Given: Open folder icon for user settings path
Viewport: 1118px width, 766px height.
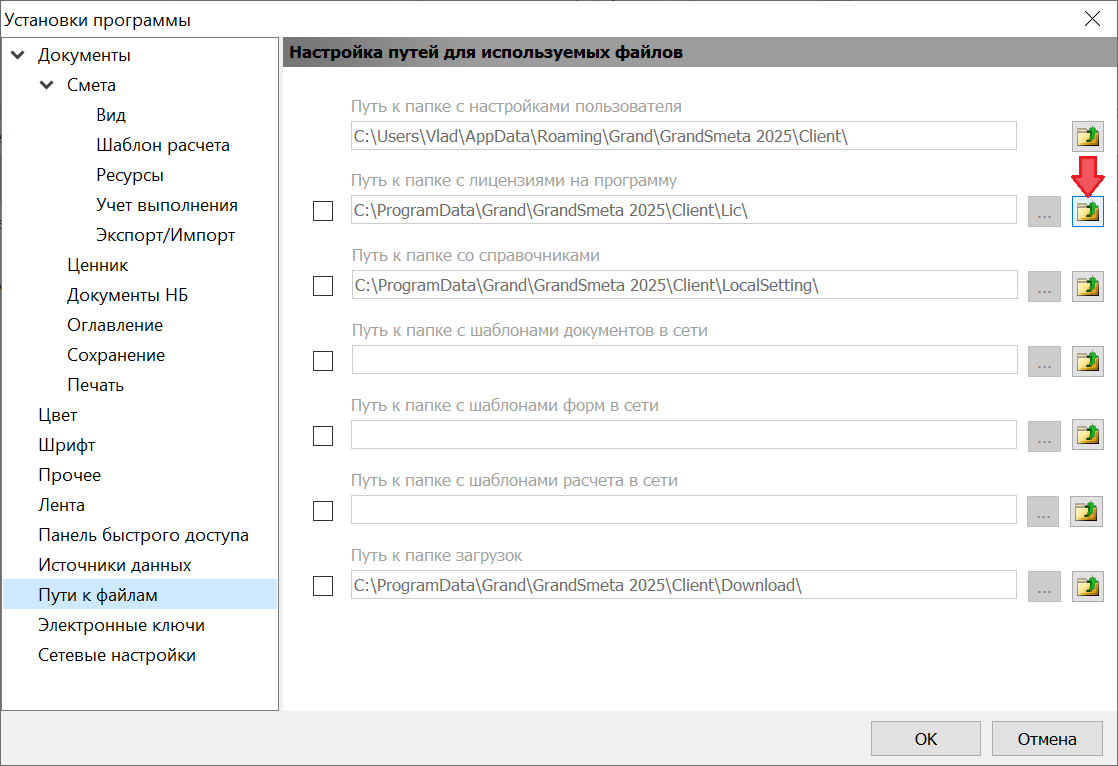Looking at the screenshot, I should (1087, 136).
